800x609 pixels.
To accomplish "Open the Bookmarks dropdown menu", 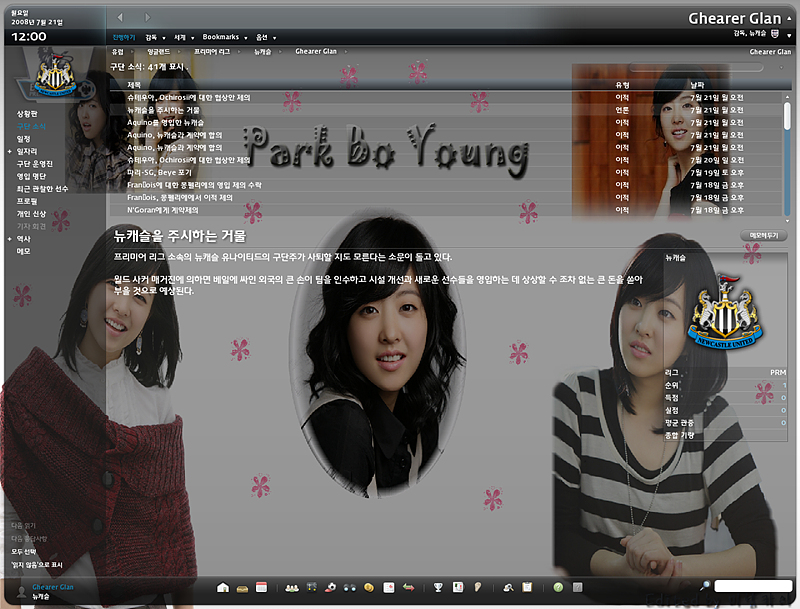I will pos(224,37).
